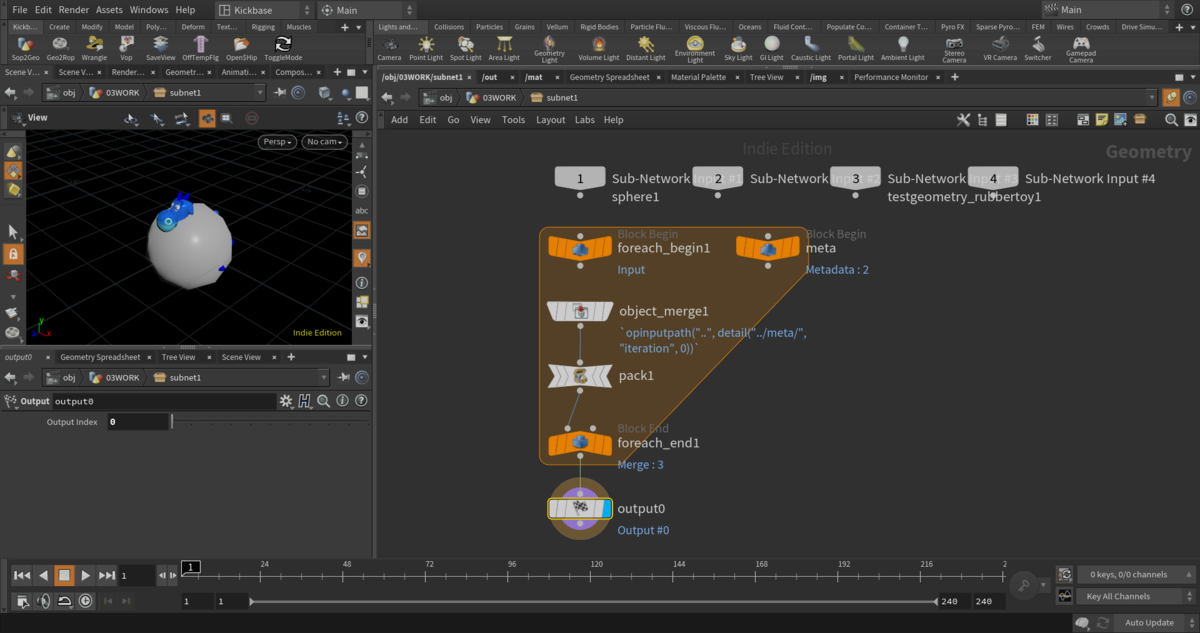Jump to the first frame
1200x633 pixels.
21,575
